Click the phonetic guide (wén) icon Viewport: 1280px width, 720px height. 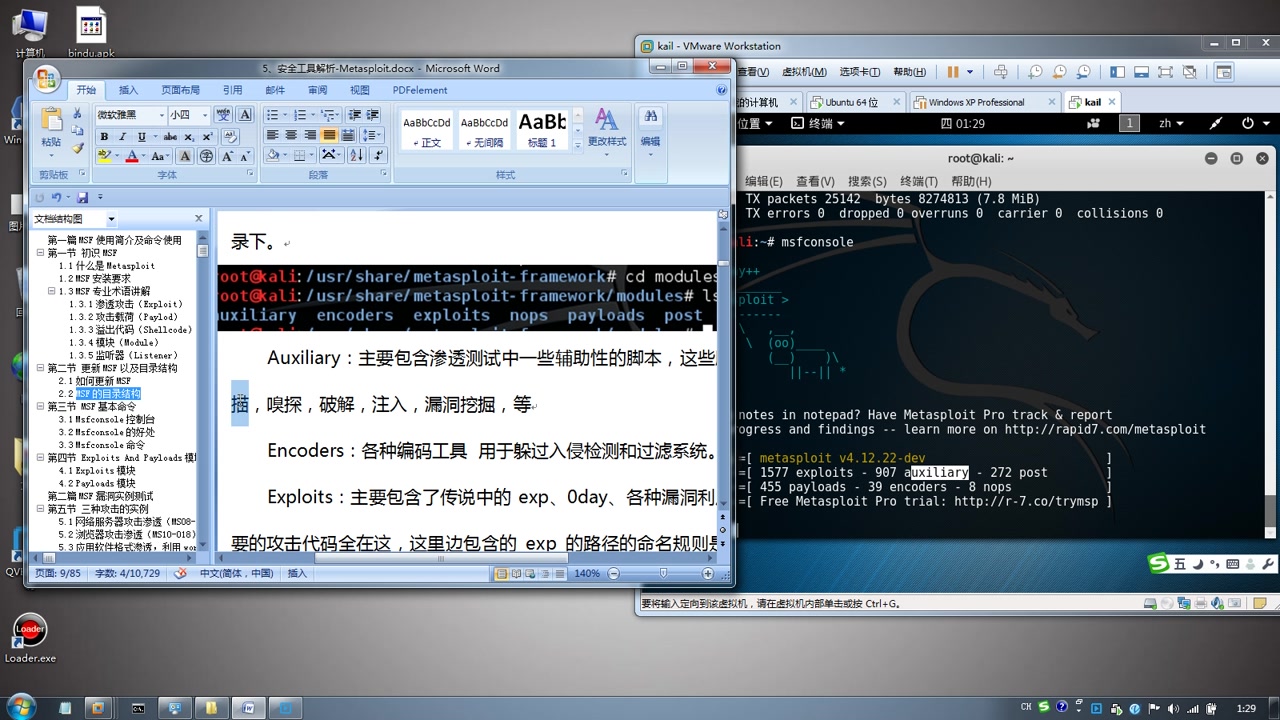click(x=223, y=115)
